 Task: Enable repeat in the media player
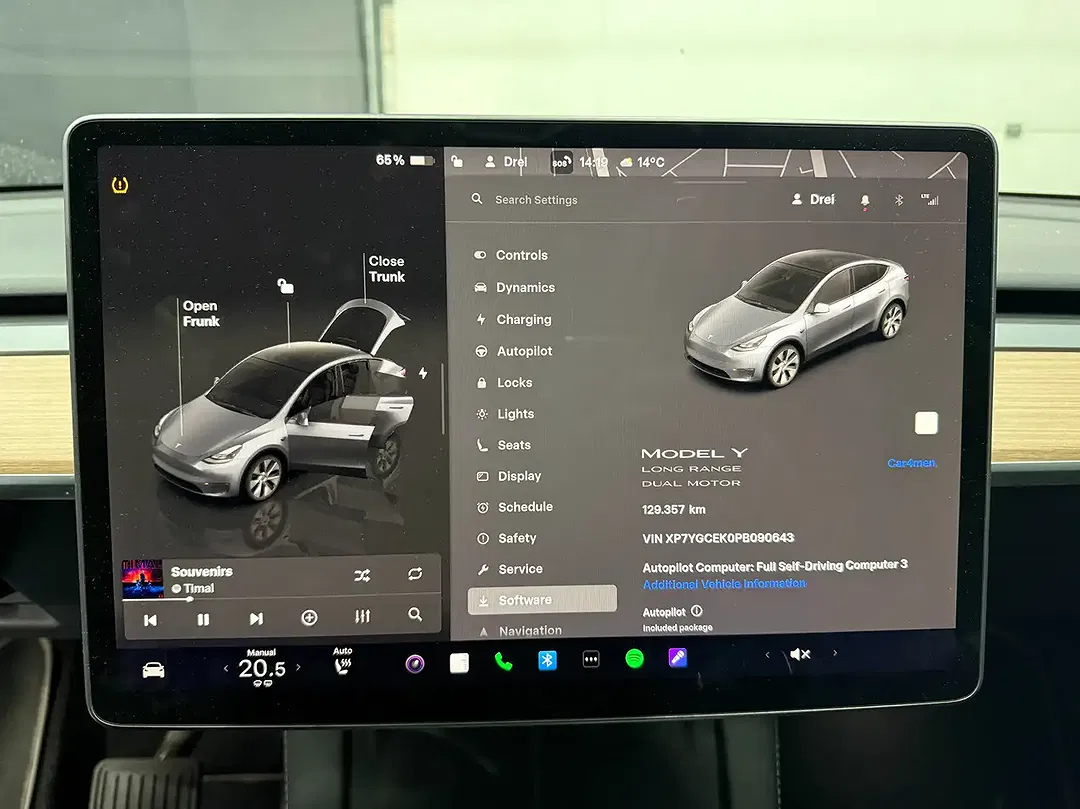point(414,574)
